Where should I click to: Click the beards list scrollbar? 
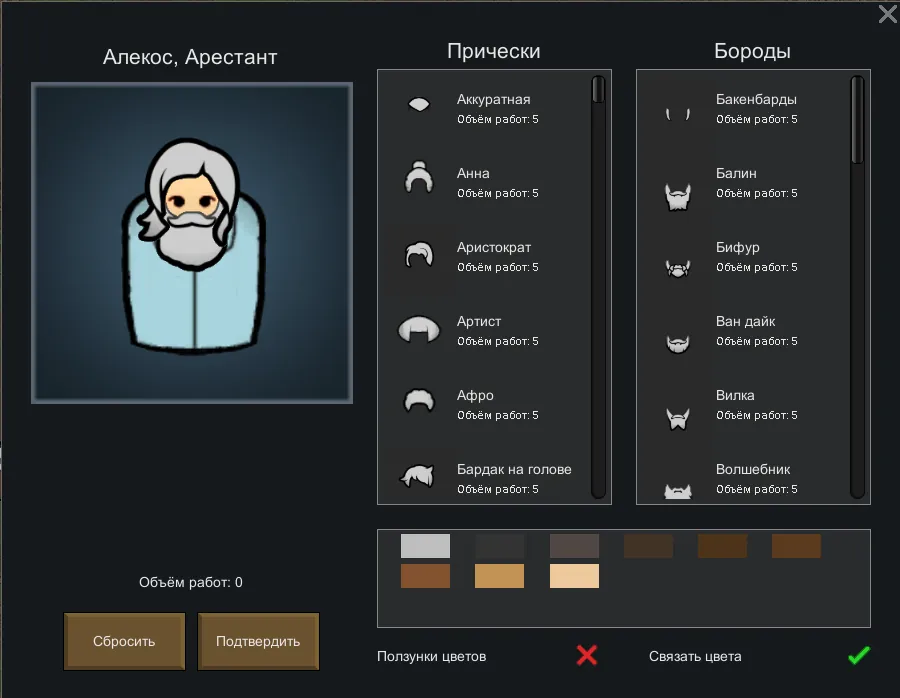coord(857,120)
